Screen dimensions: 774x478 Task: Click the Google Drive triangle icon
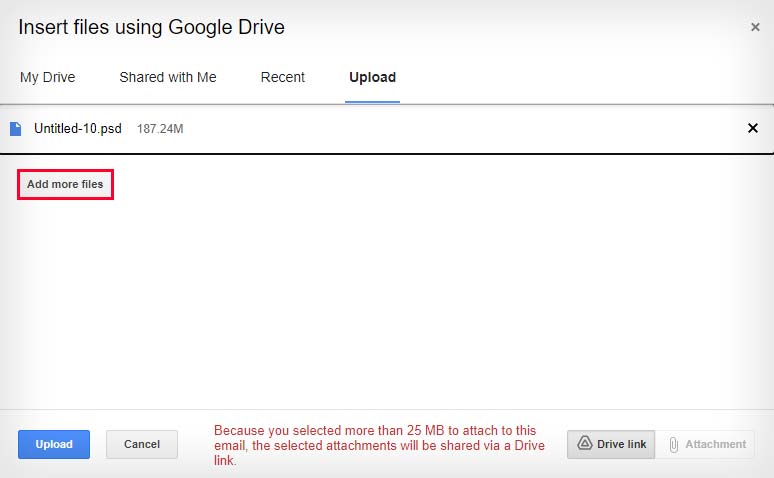pos(584,443)
